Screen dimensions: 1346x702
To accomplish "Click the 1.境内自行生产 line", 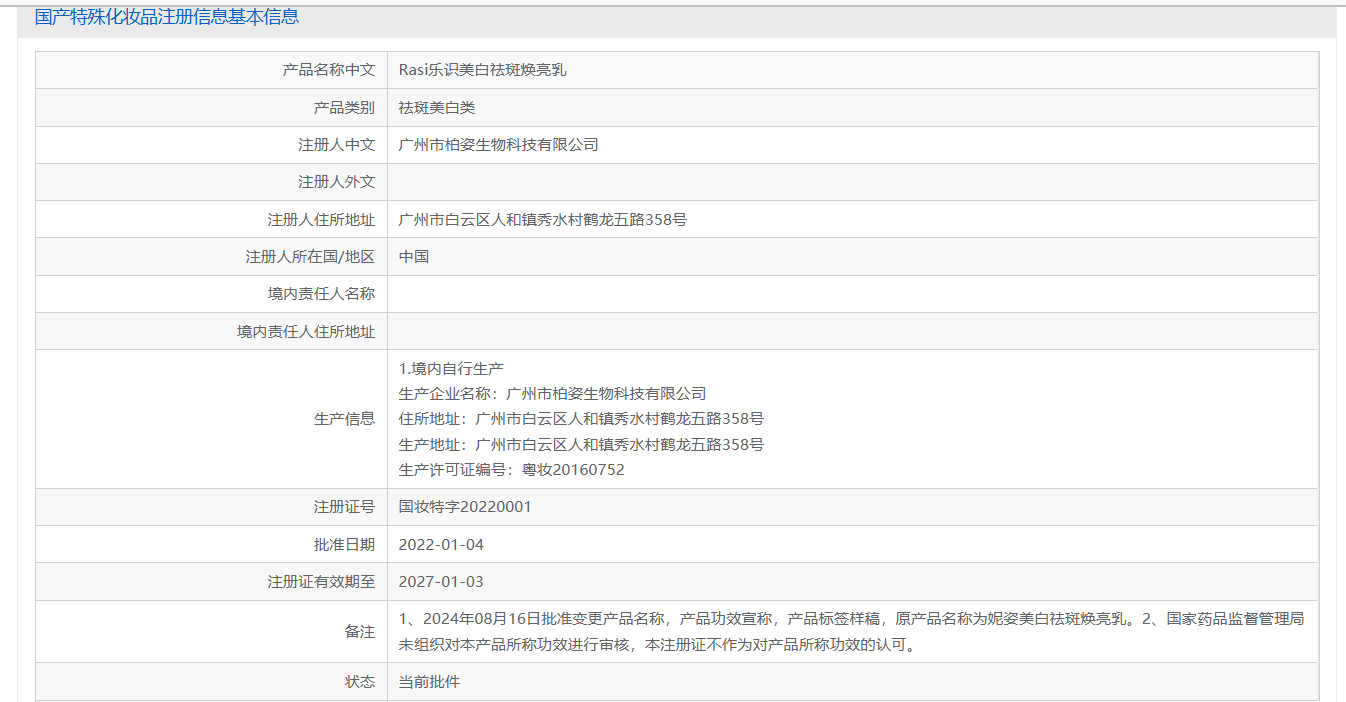I will pyautogui.click(x=444, y=368).
